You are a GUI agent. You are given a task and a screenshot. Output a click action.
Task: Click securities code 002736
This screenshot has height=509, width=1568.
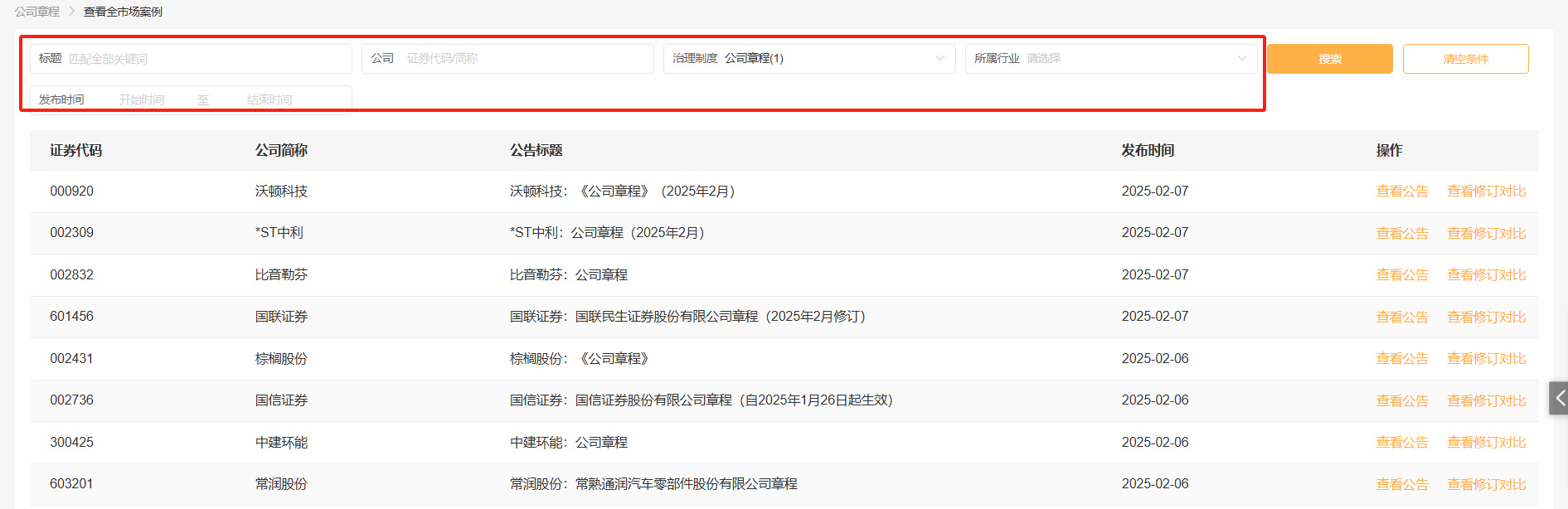coord(71,400)
